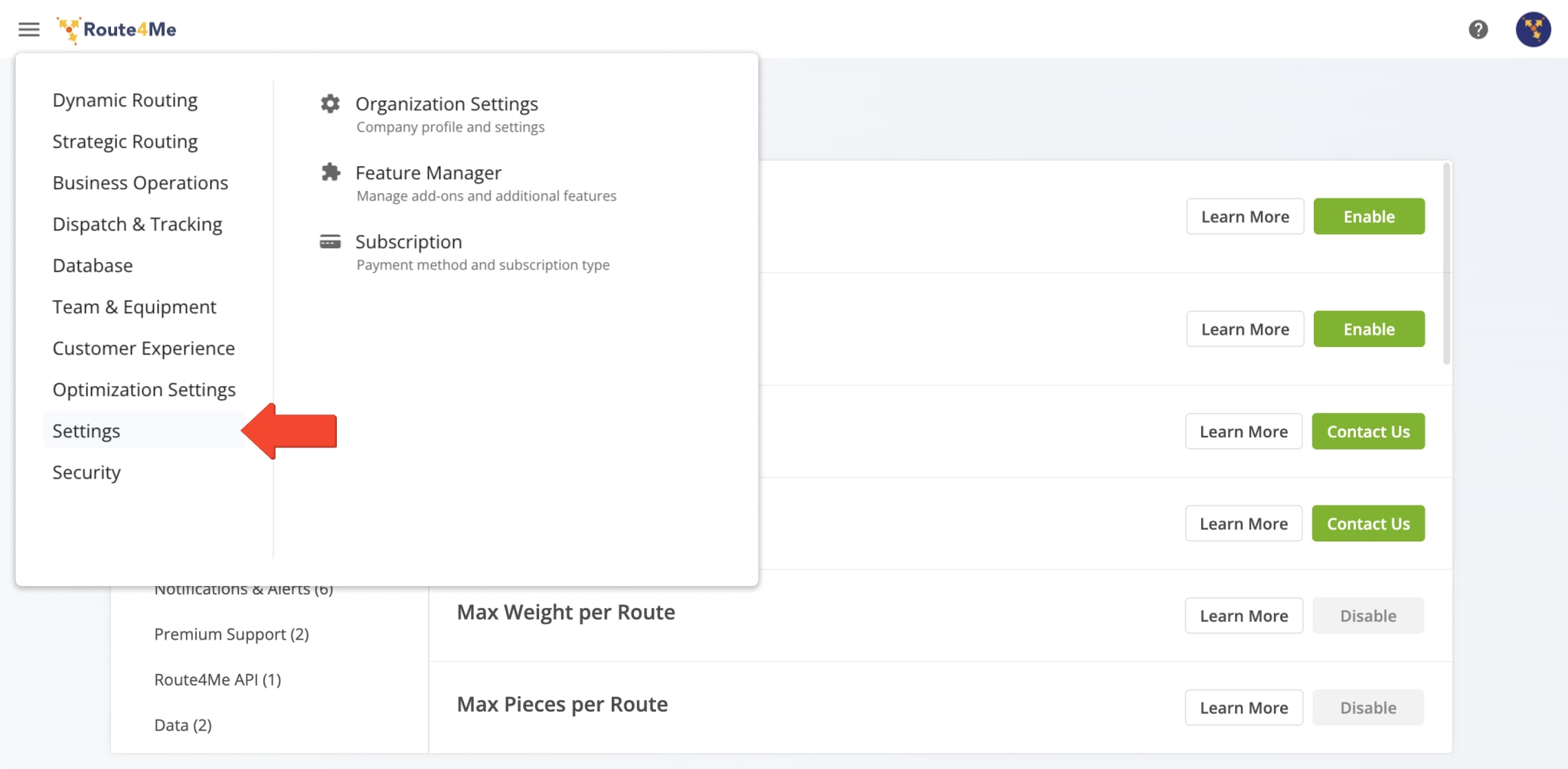Screen dimensions: 1568x769
Task: Learn More about Max Pieces per Route
Action: click(x=1243, y=708)
